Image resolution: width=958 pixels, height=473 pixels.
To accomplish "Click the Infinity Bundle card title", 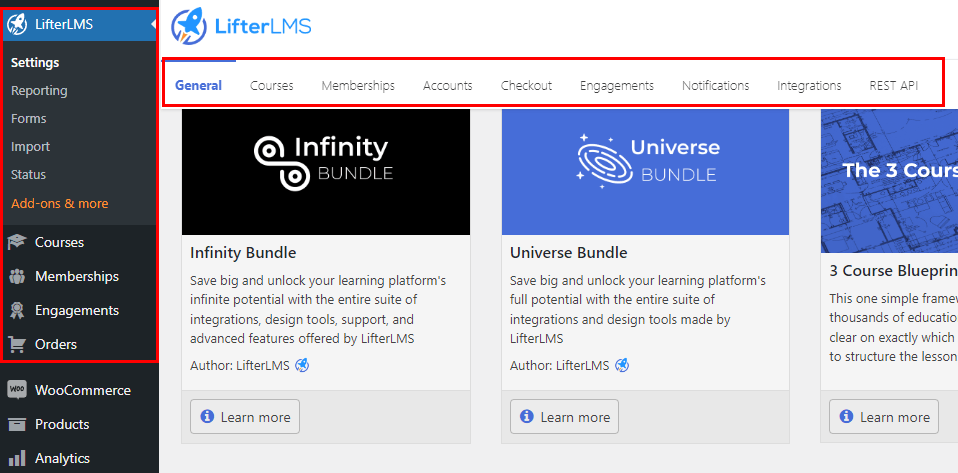I will pyautogui.click(x=243, y=252).
